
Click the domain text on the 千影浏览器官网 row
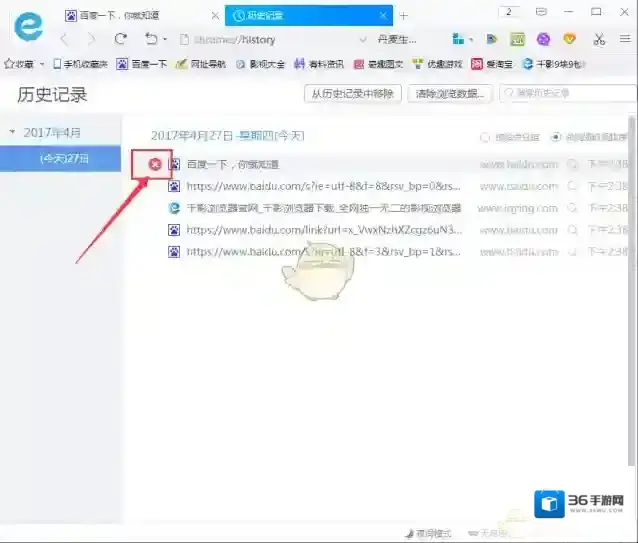tap(518, 208)
